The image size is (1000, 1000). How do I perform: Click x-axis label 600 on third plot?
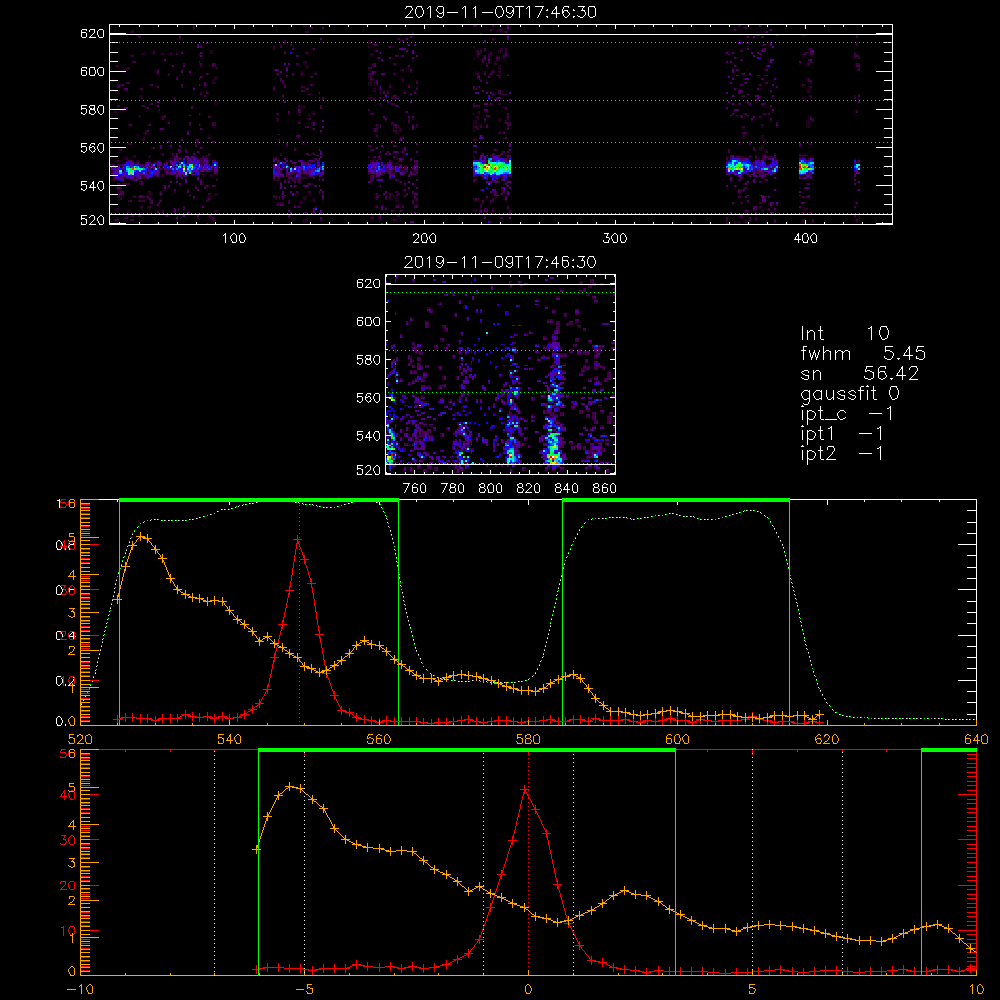677,739
